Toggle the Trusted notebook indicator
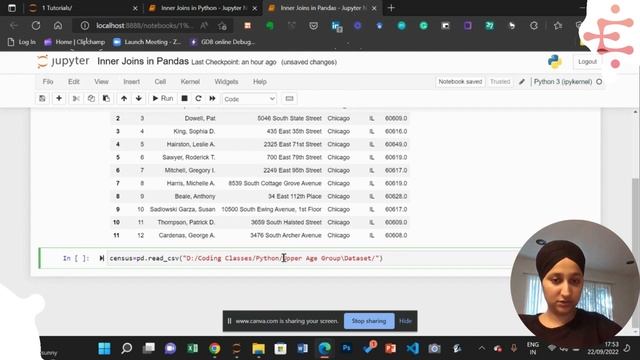 point(500,82)
